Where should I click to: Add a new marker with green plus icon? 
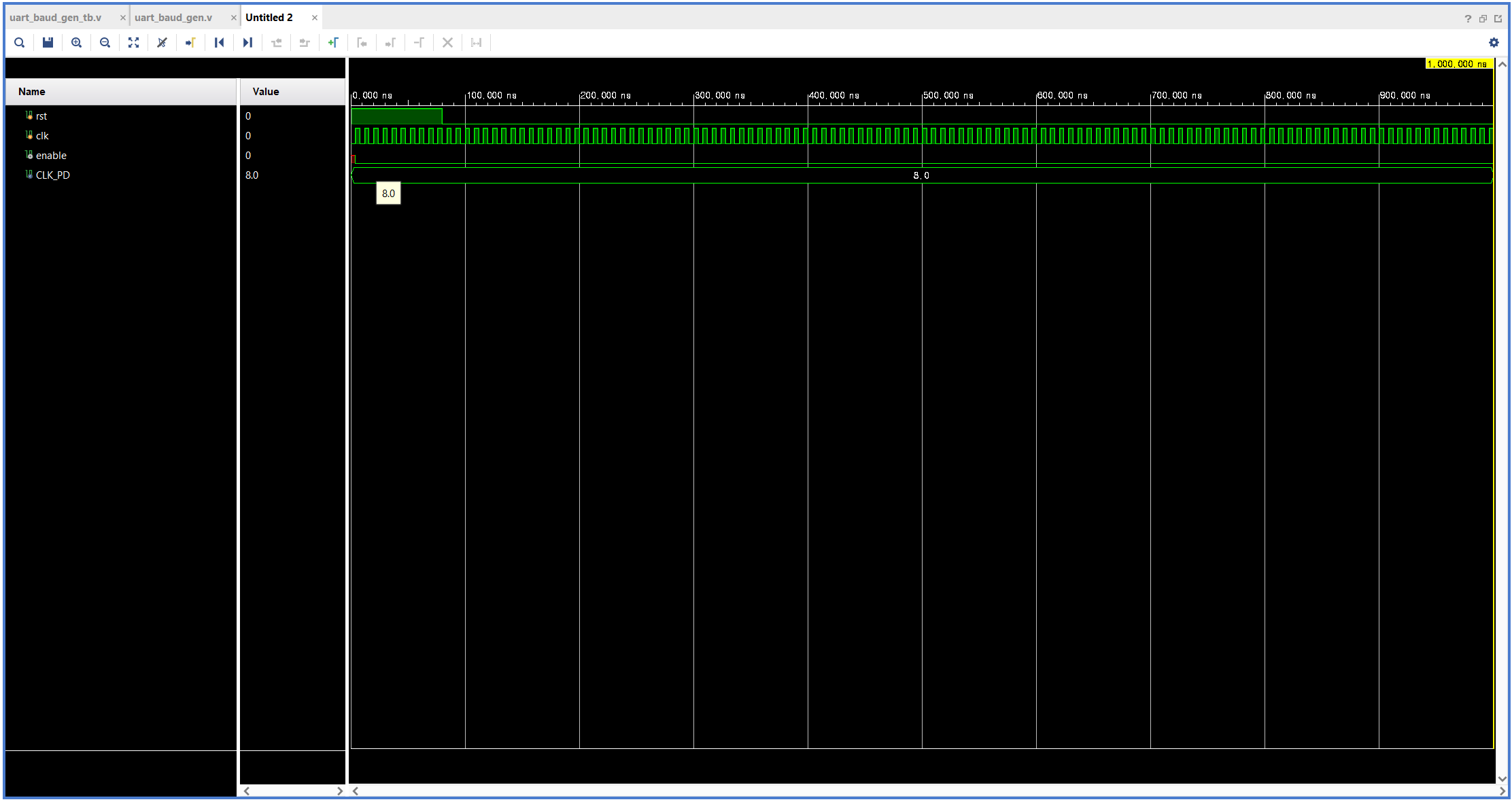[333, 43]
